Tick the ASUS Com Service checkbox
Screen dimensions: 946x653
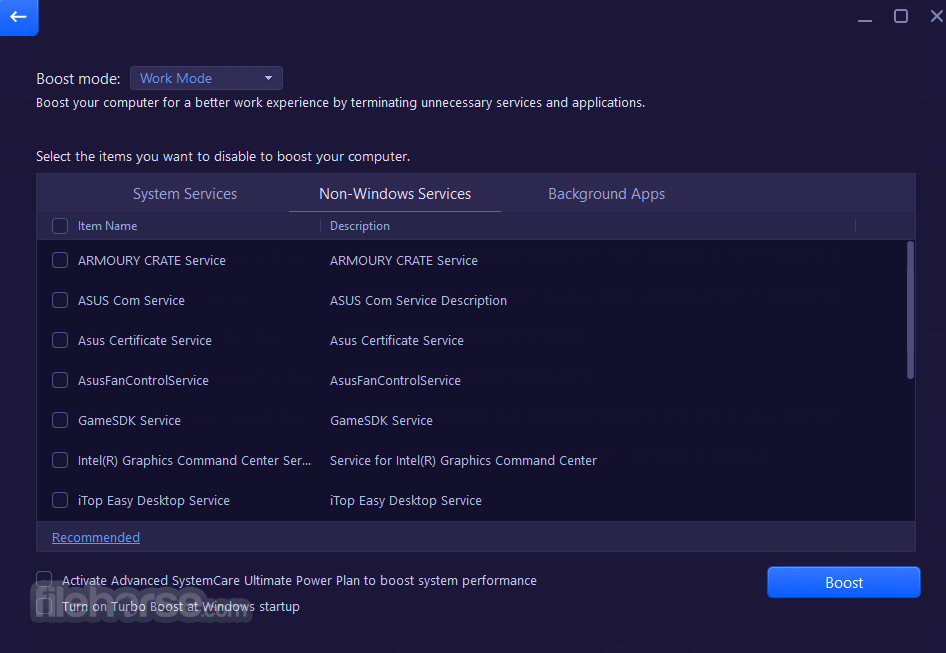(60, 300)
